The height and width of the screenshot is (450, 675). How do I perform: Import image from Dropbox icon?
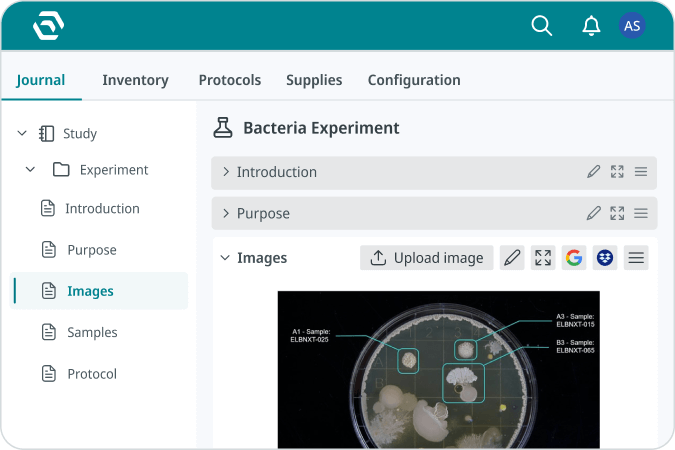click(605, 258)
